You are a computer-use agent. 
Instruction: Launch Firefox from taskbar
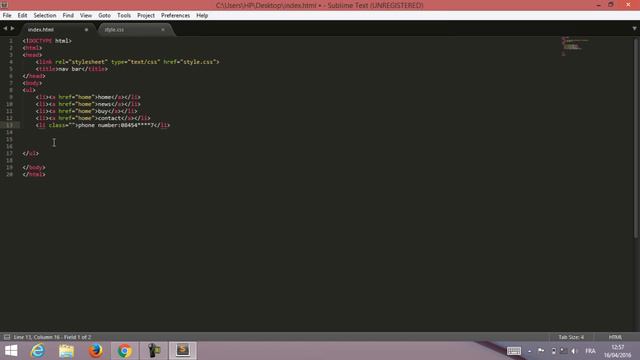point(96,351)
